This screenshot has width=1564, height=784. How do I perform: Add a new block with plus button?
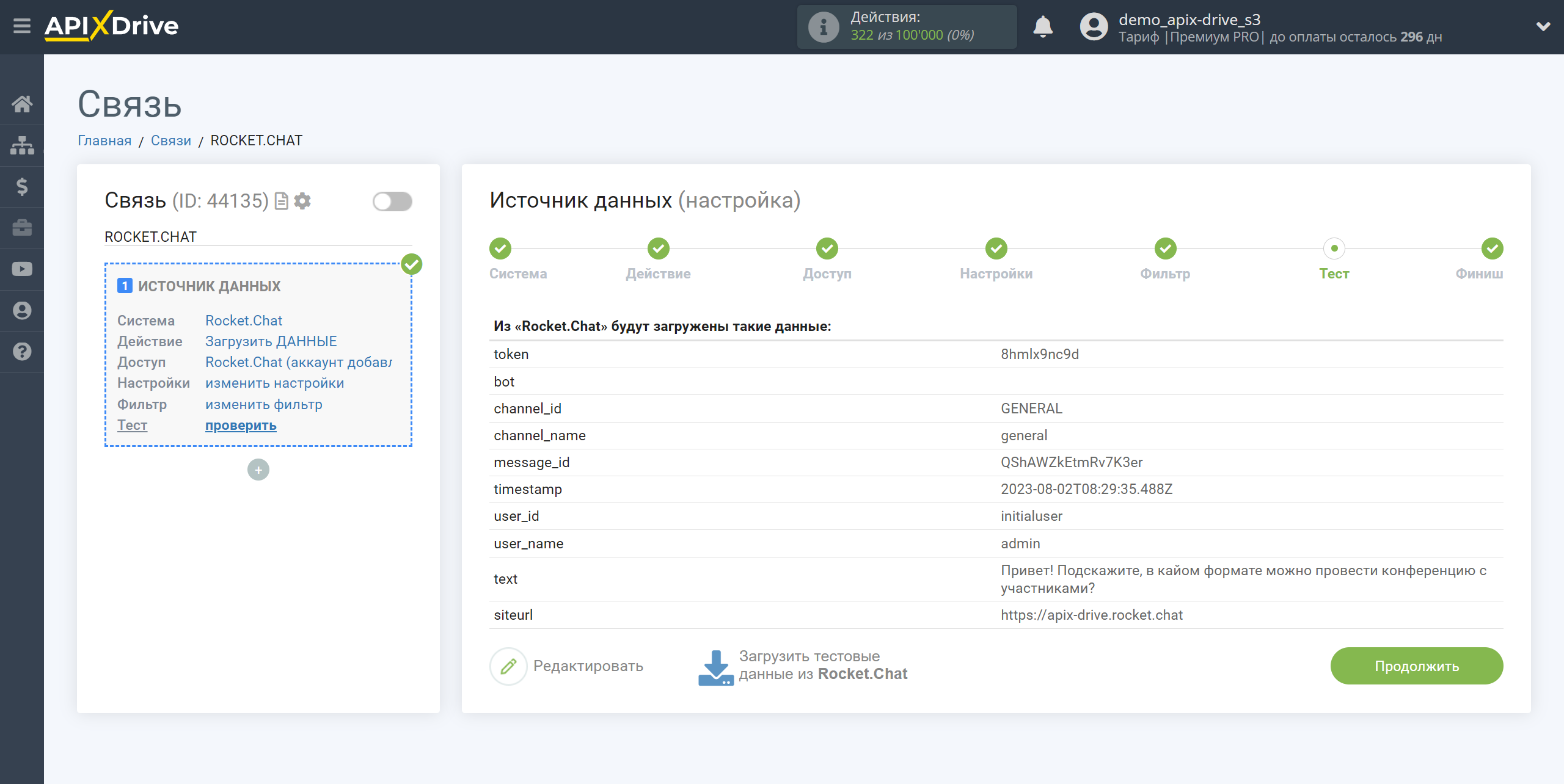click(258, 470)
